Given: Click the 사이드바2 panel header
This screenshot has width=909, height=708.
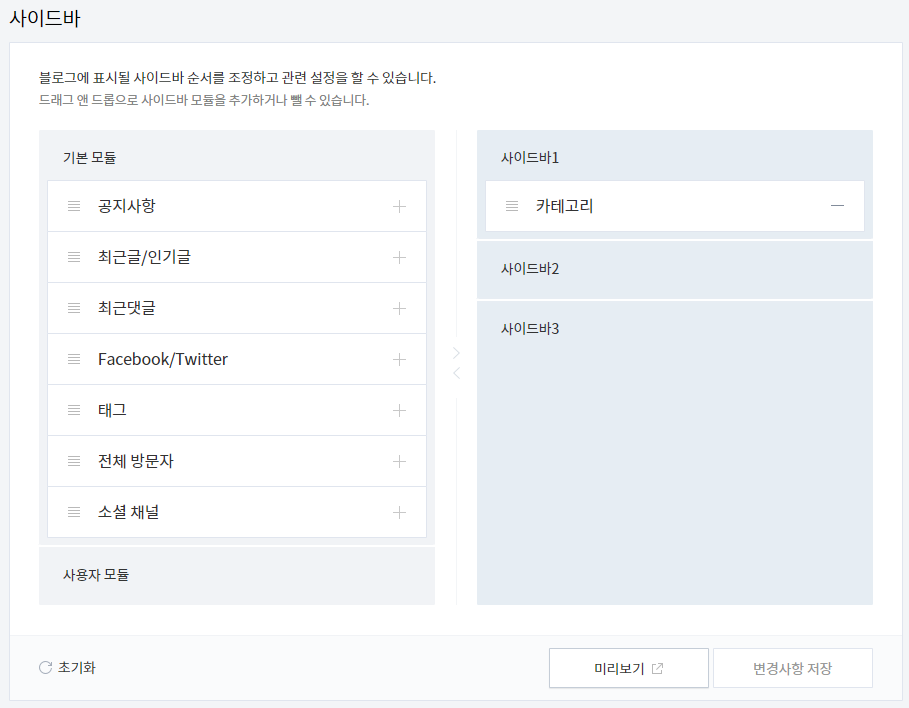Looking at the screenshot, I should pos(530,269).
